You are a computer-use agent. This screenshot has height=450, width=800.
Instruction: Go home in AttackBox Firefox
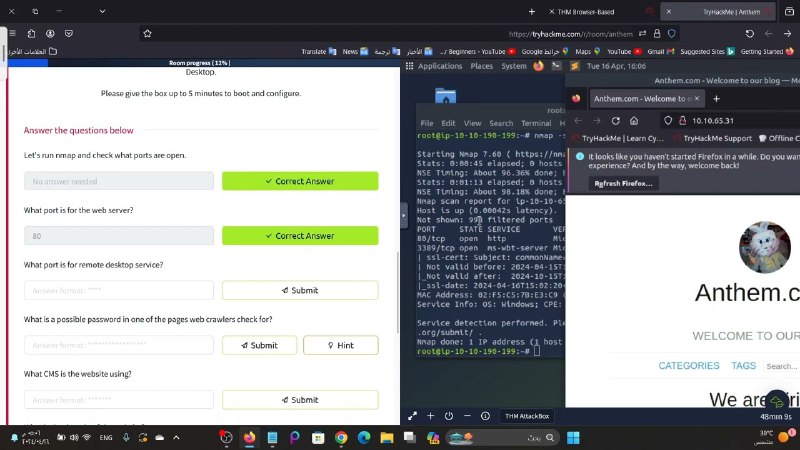(634, 121)
